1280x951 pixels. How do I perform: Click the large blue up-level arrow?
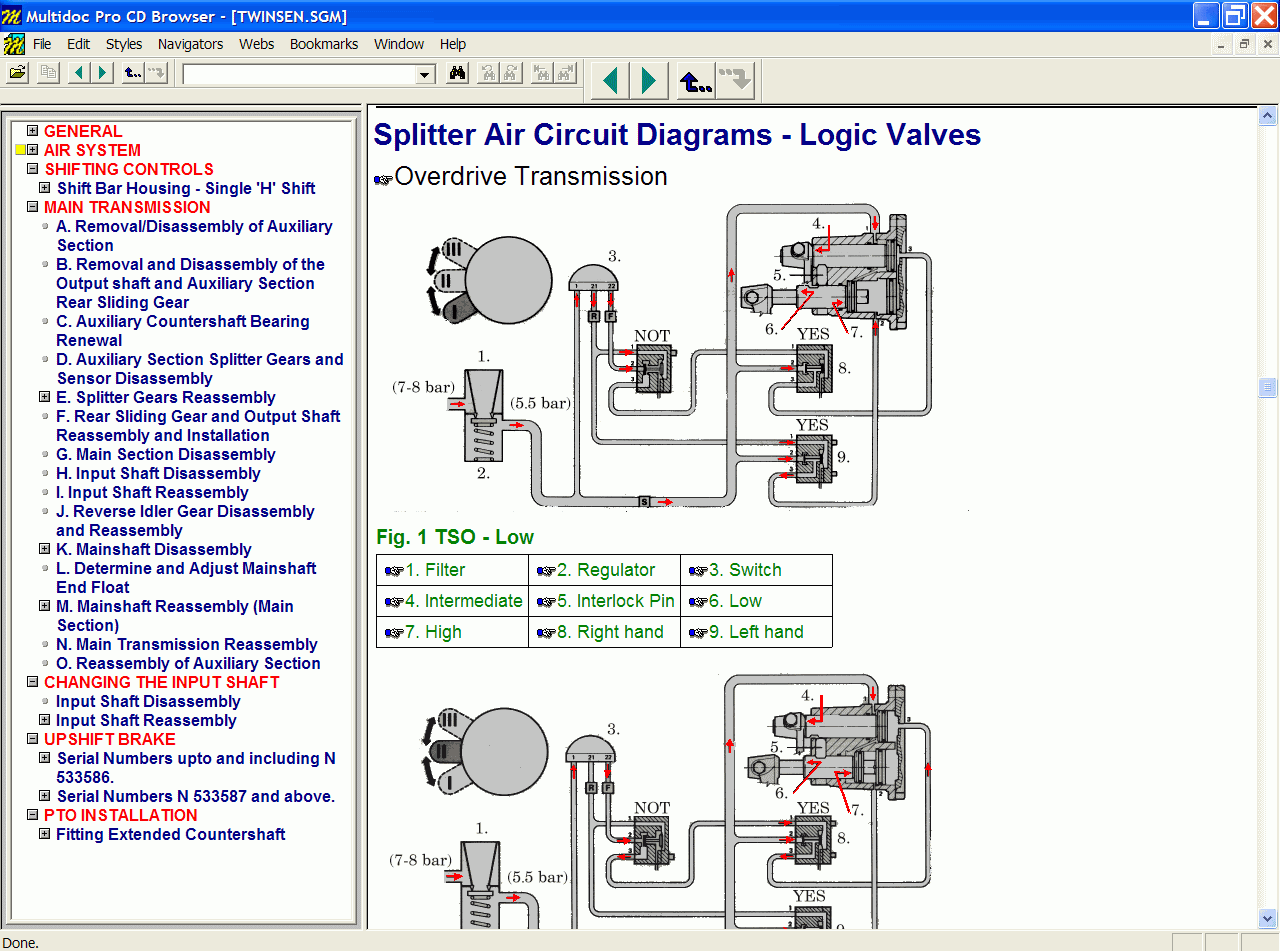pos(695,81)
